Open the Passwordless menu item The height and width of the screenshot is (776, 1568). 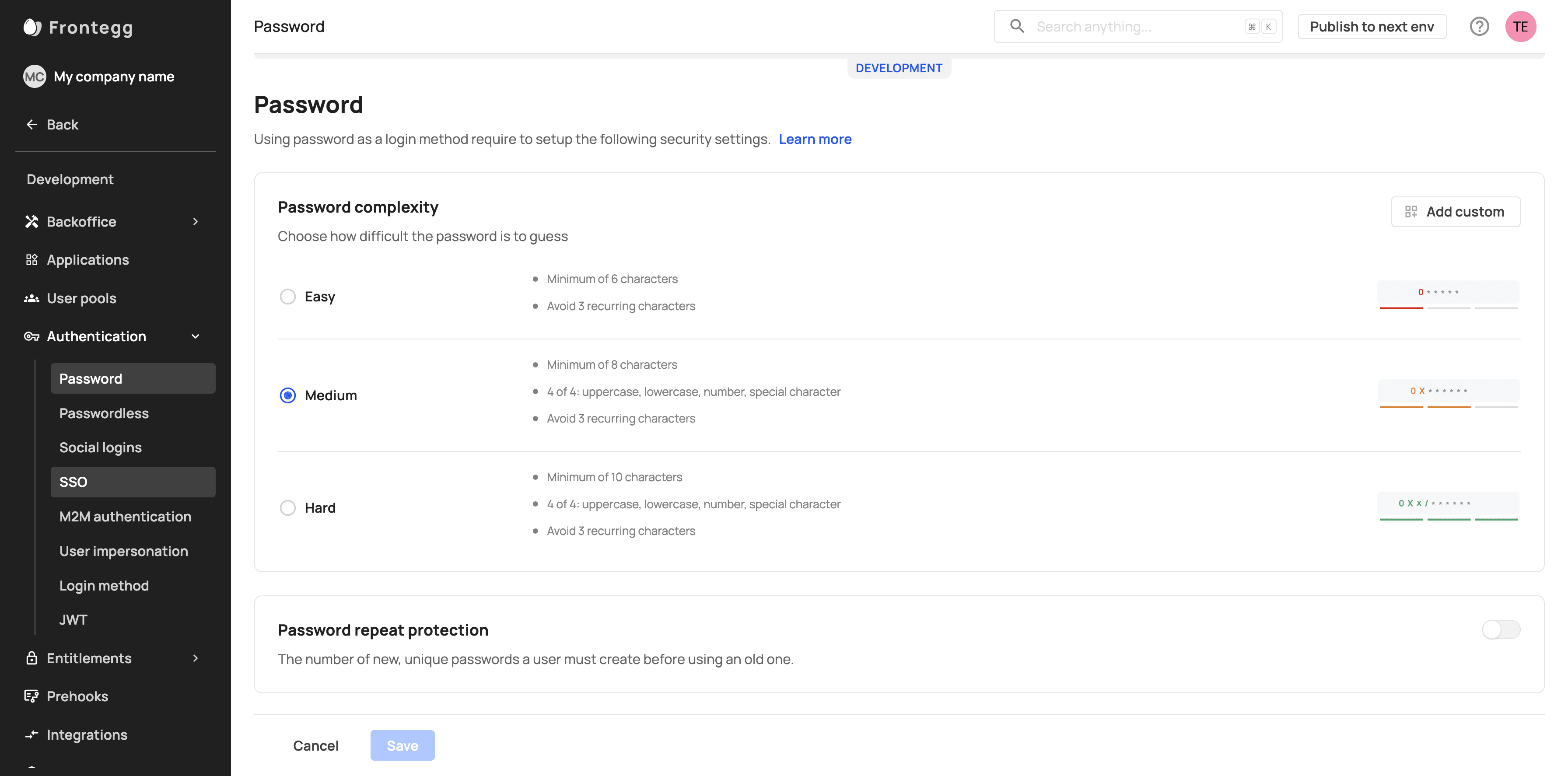pyautogui.click(x=133, y=412)
